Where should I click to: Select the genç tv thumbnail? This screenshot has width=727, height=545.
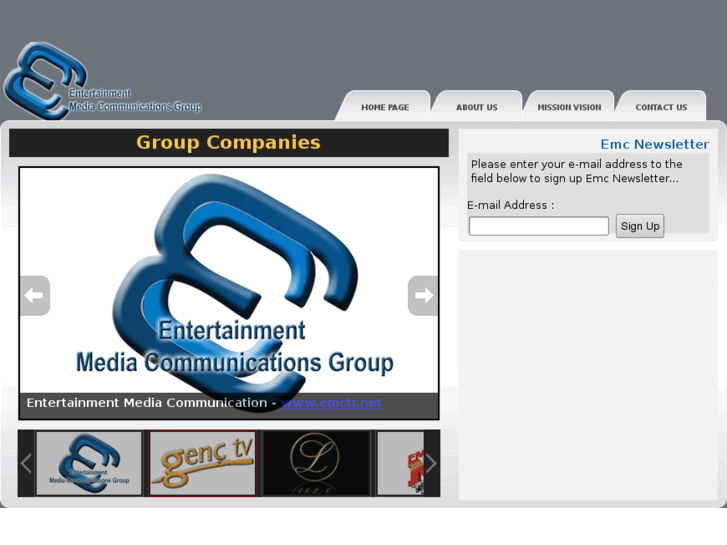point(203,463)
